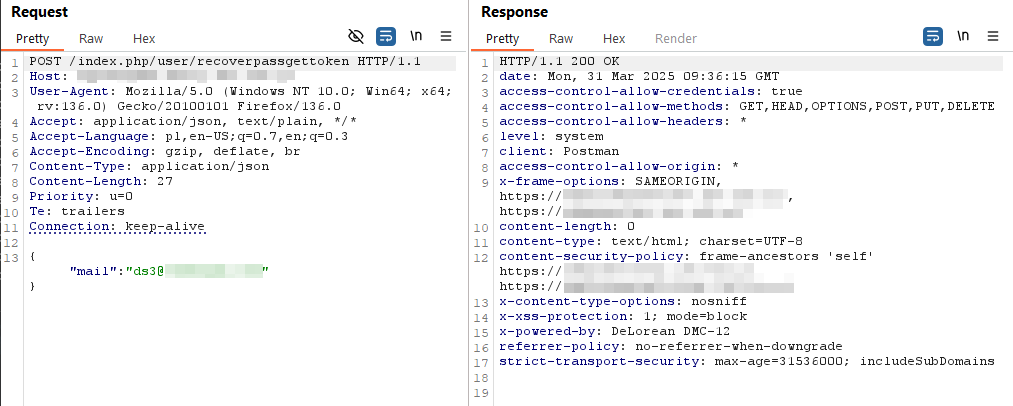The width and height of the screenshot is (1013, 406).
Task: Click the x-powered-by header in Response
Action: [x=618, y=331]
